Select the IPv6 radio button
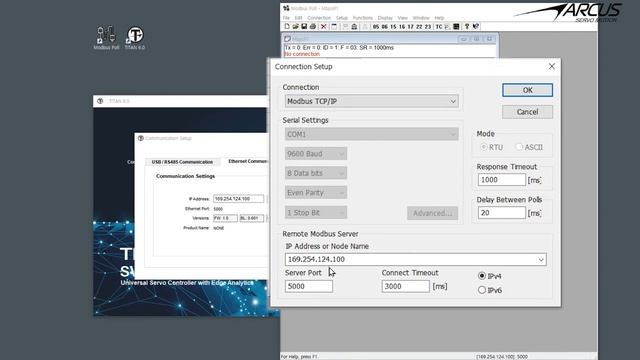This screenshot has height=360, width=640. click(482, 290)
